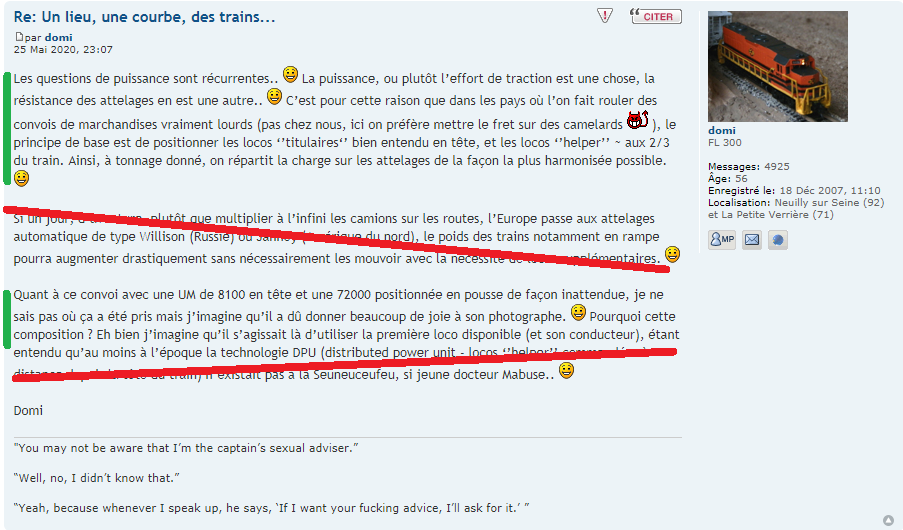Send a private message via MP icon
The height and width of the screenshot is (530, 903).
(x=722, y=239)
